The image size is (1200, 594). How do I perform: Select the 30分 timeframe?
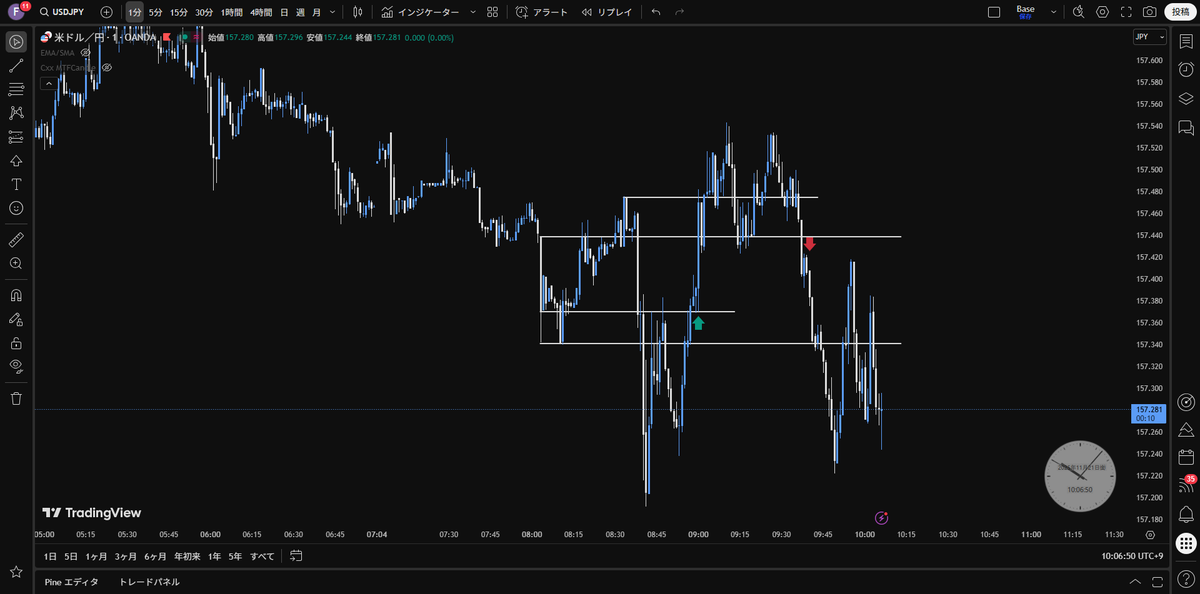tap(204, 12)
